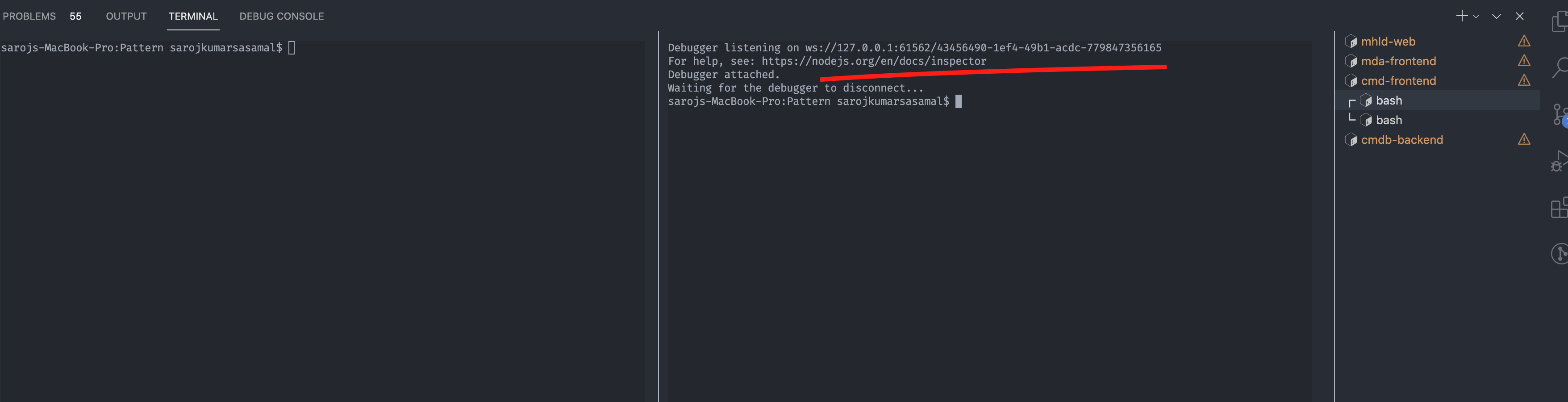
Task: Click the problems count badge showing 55
Action: [75, 17]
